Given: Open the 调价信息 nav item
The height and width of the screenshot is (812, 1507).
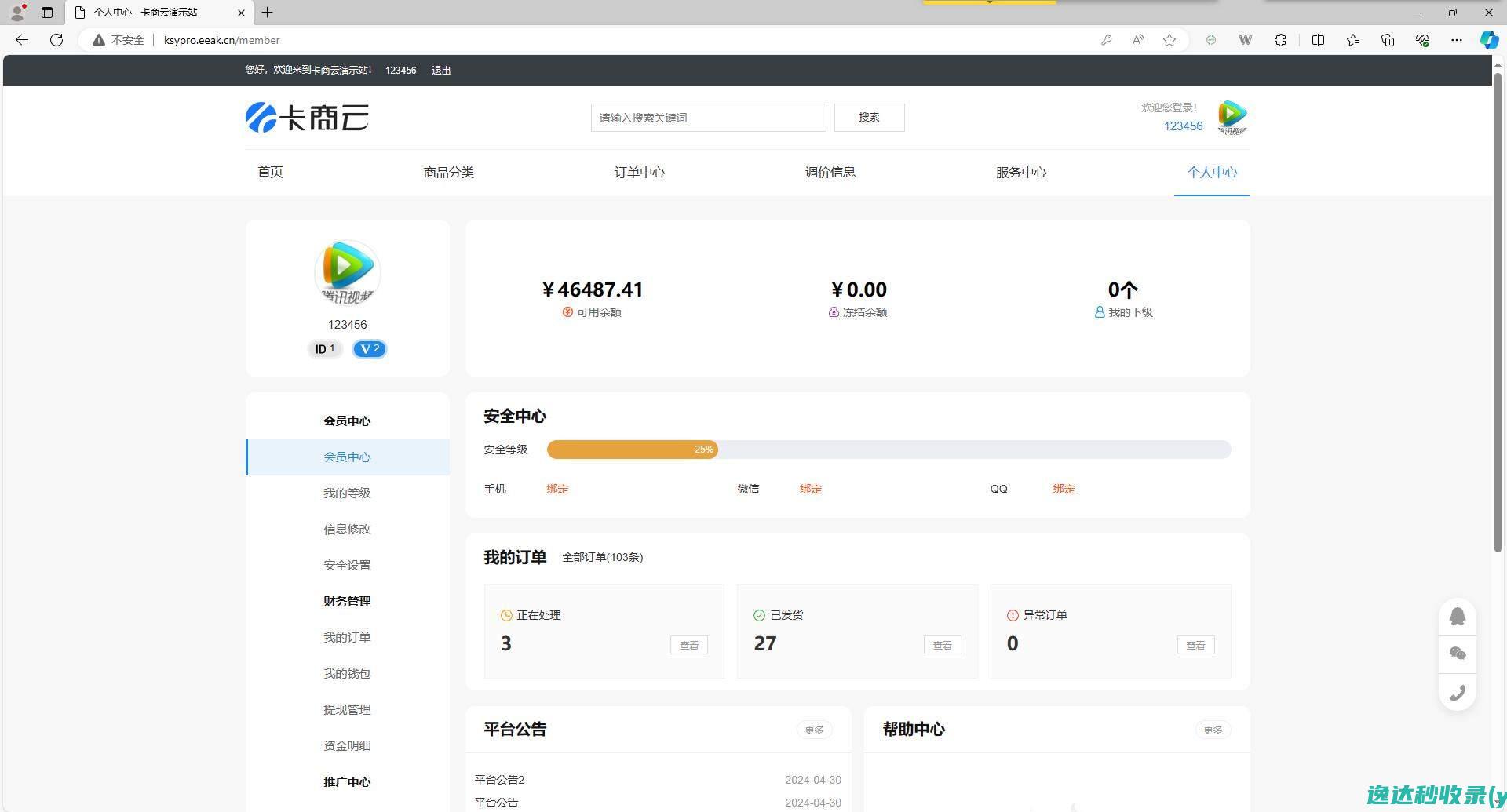Looking at the screenshot, I should (x=830, y=172).
